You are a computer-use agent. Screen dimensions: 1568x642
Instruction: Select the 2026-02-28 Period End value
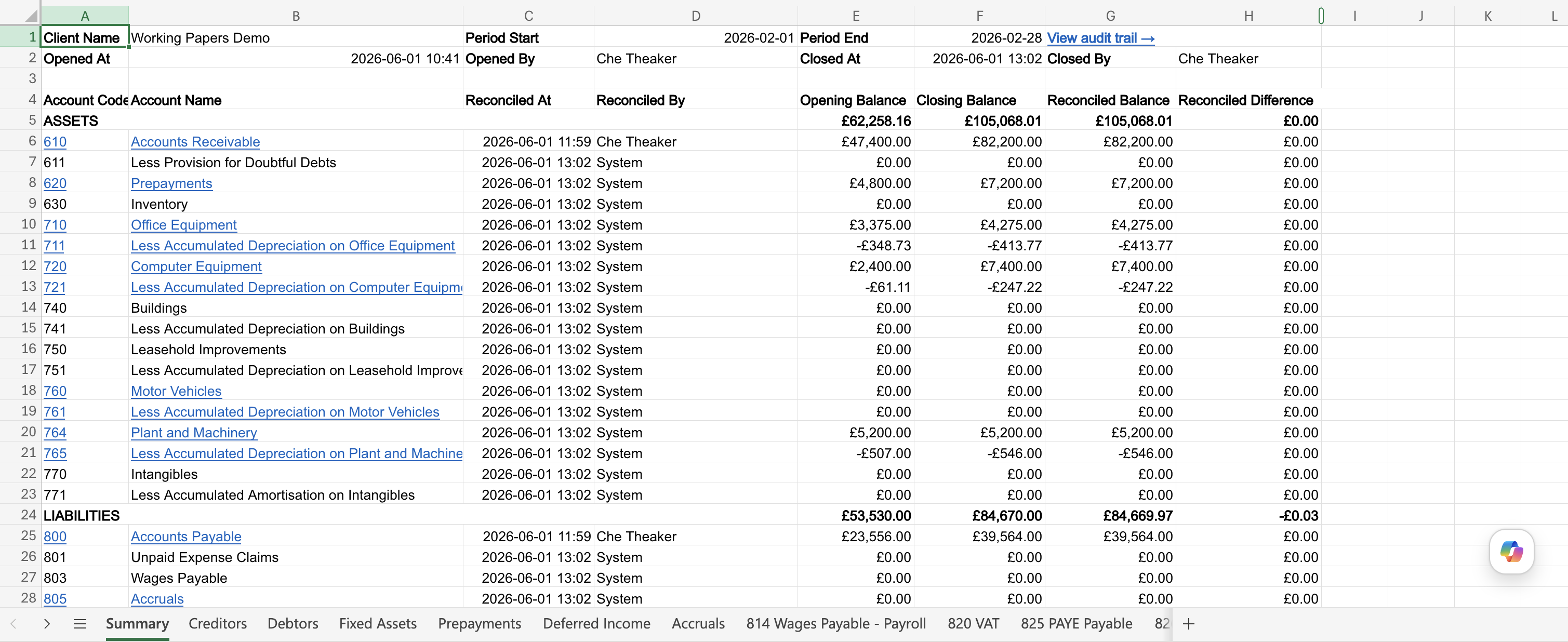point(979,38)
